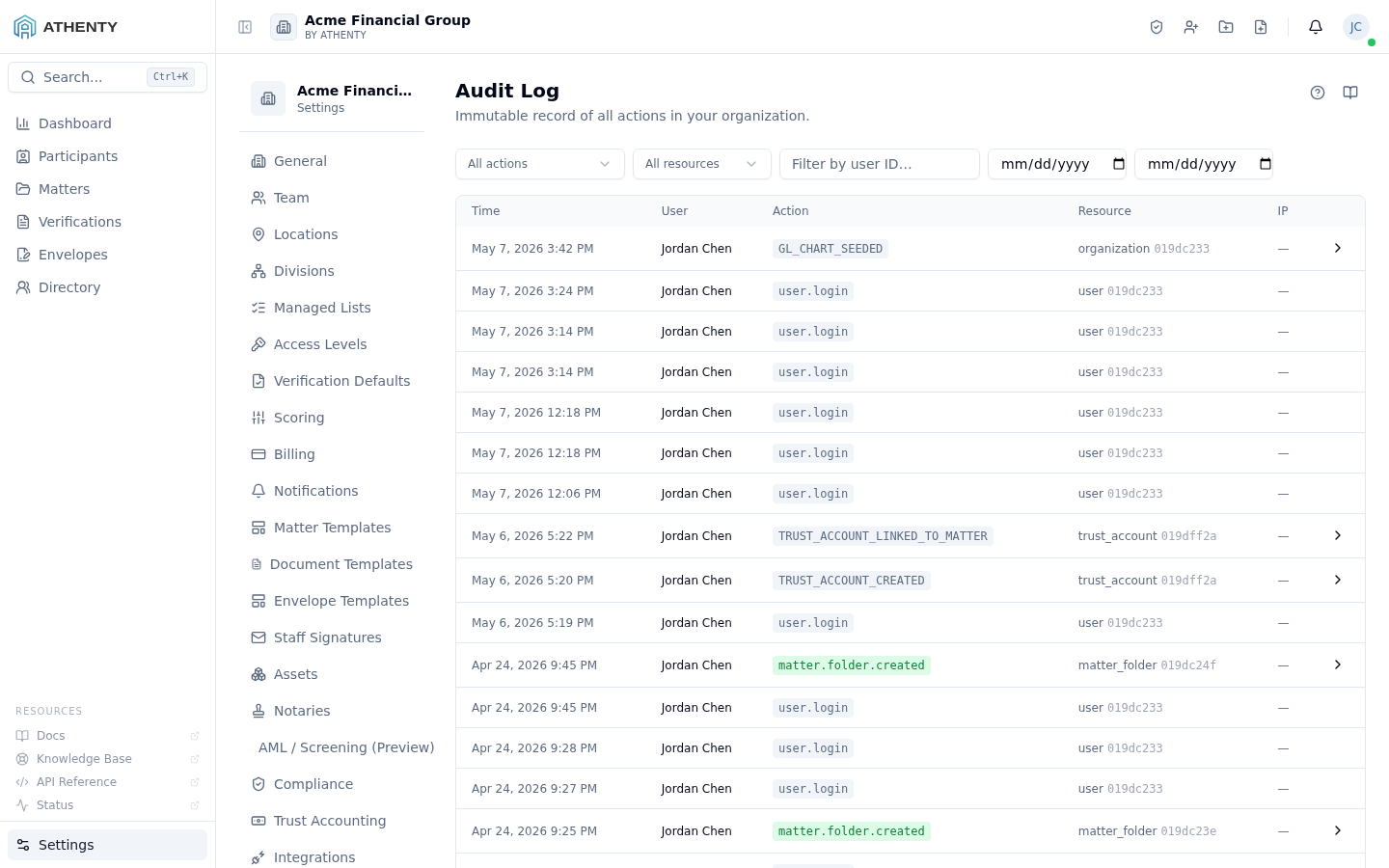Image resolution: width=1389 pixels, height=868 pixels.
Task: Click the matter_folder 019dc23e resource cell
Action: click(x=1147, y=831)
